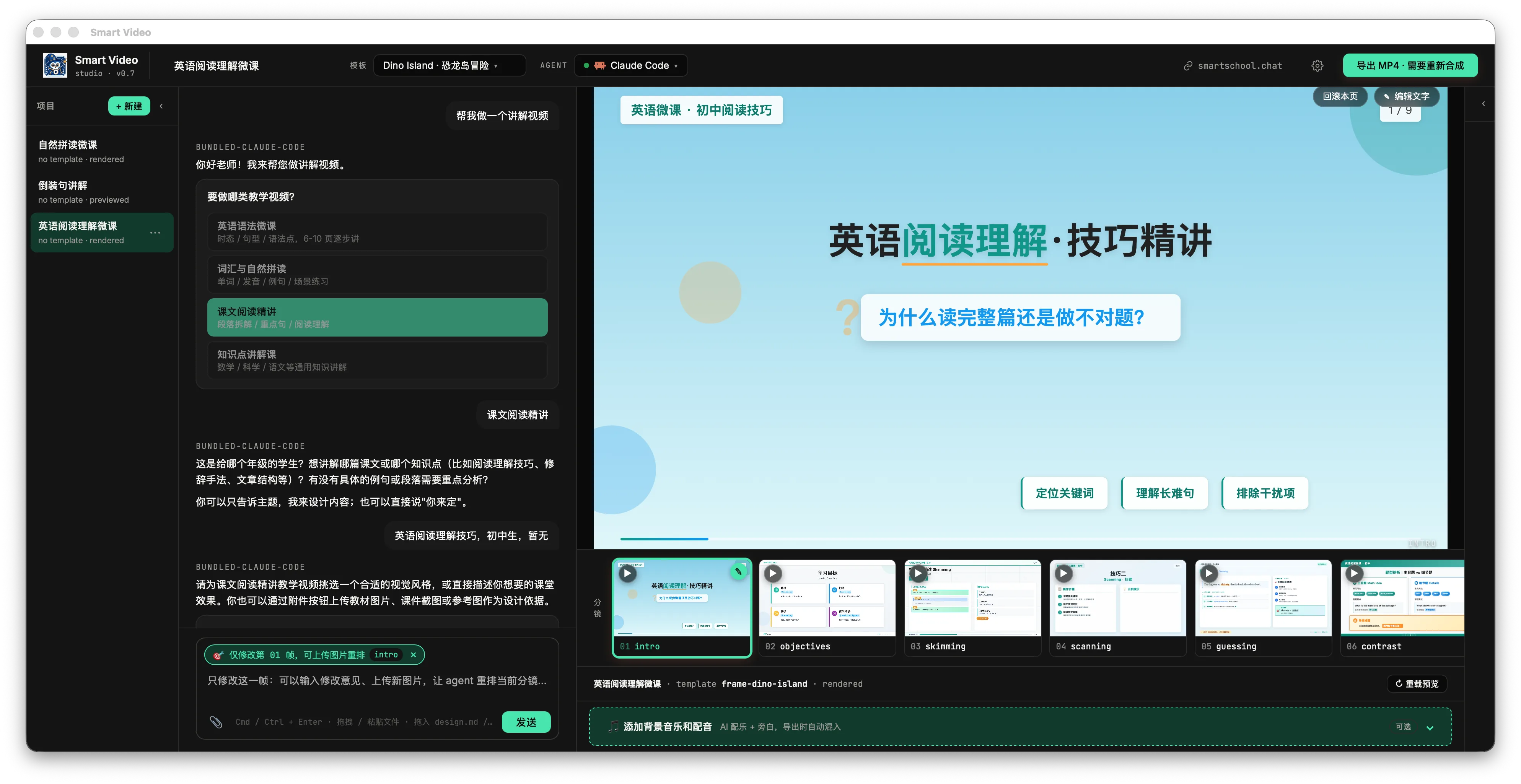Viewport: 1521px width, 784px height.
Task: Open the more options dots for 英语阅读理解微课
Action: tap(155, 233)
